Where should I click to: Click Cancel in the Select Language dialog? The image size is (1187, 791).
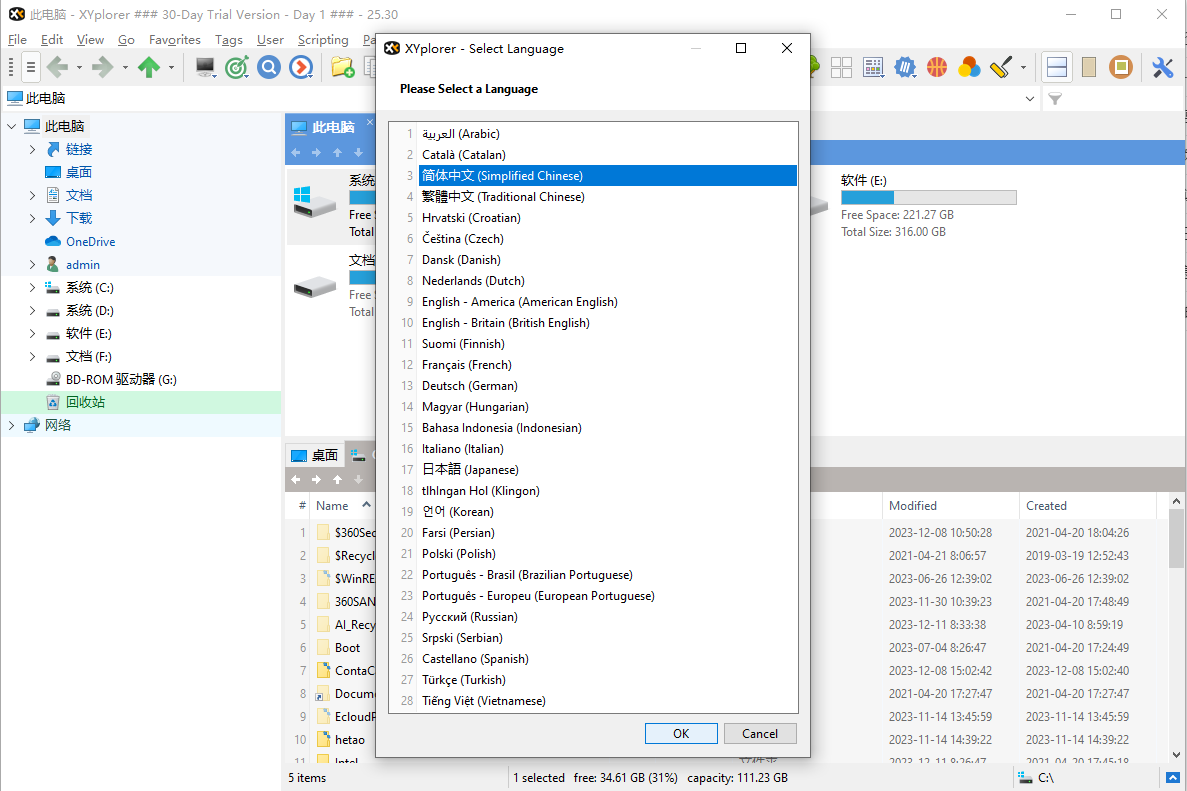coord(760,733)
